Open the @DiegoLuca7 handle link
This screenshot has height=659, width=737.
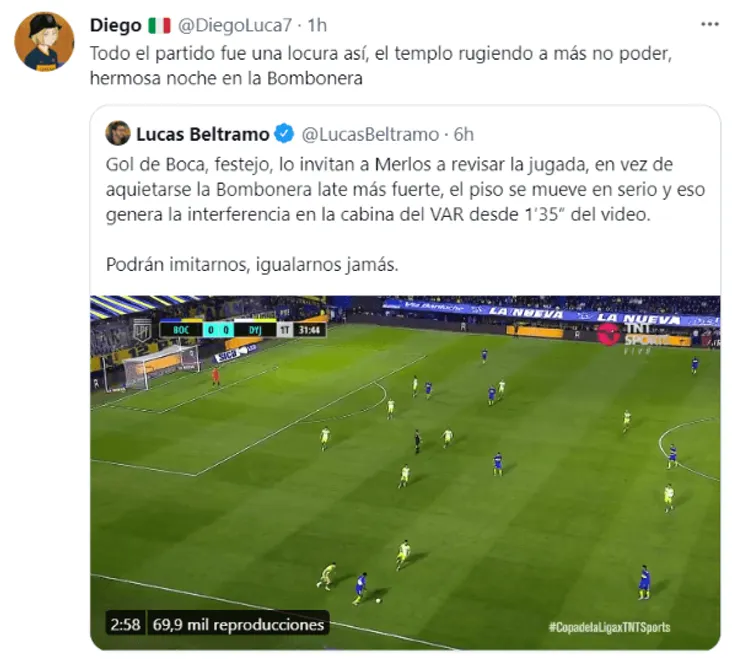pyautogui.click(x=235, y=25)
